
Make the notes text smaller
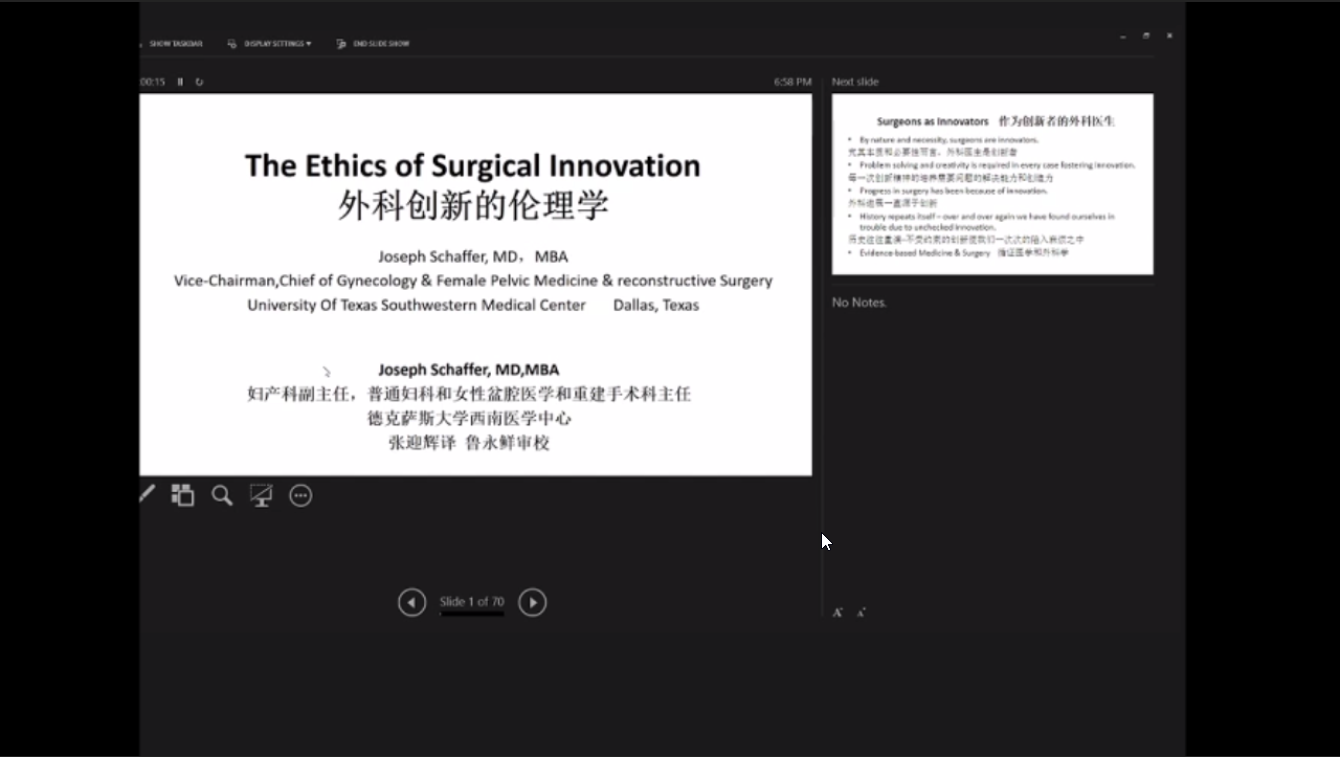click(x=861, y=612)
